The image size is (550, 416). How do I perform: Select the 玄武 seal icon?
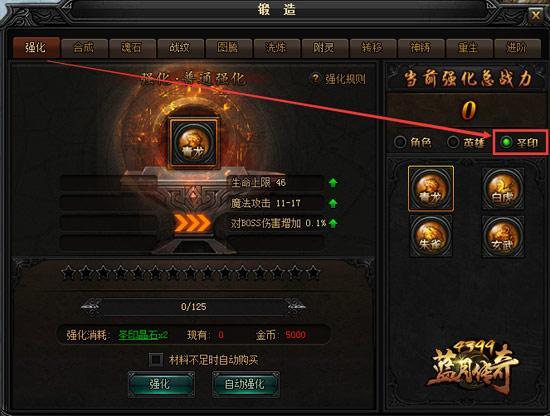click(503, 236)
